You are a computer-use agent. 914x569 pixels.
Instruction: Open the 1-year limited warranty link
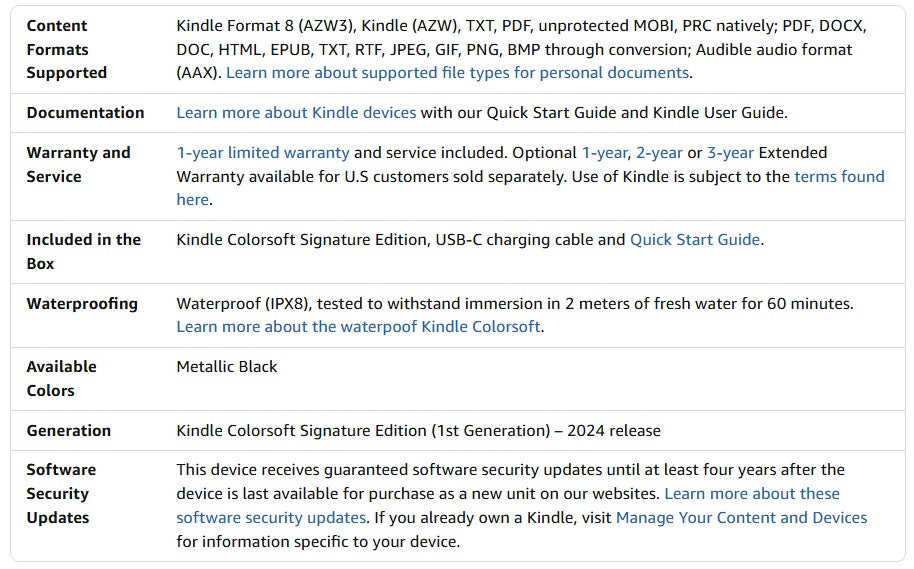tap(263, 153)
